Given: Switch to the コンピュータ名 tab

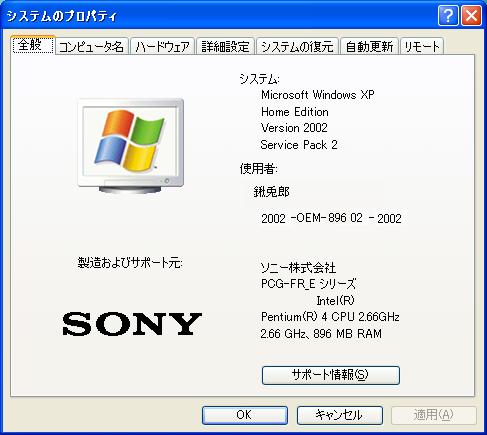Looking at the screenshot, I should (x=92, y=46).
